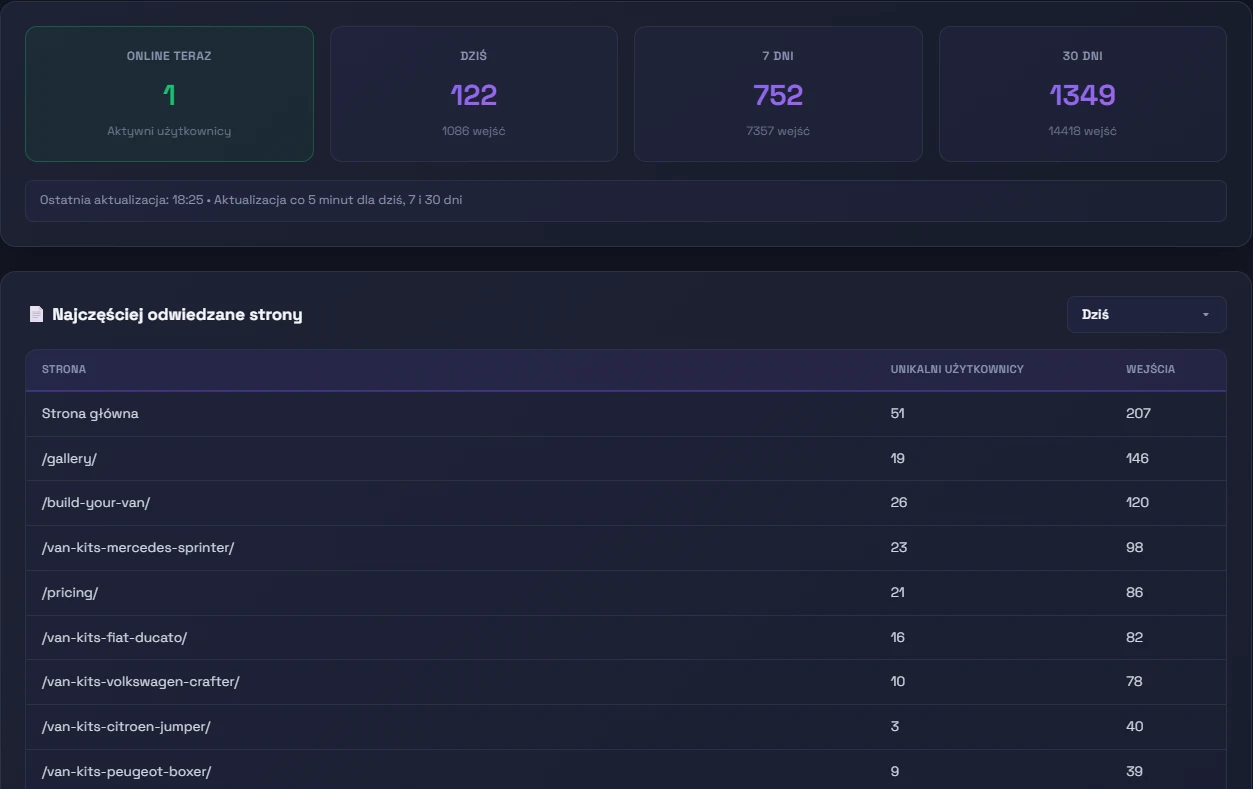Sort by Wejścia column header
The width and height of the screenshot is (1253, 789).
[x=1150, y=369]
